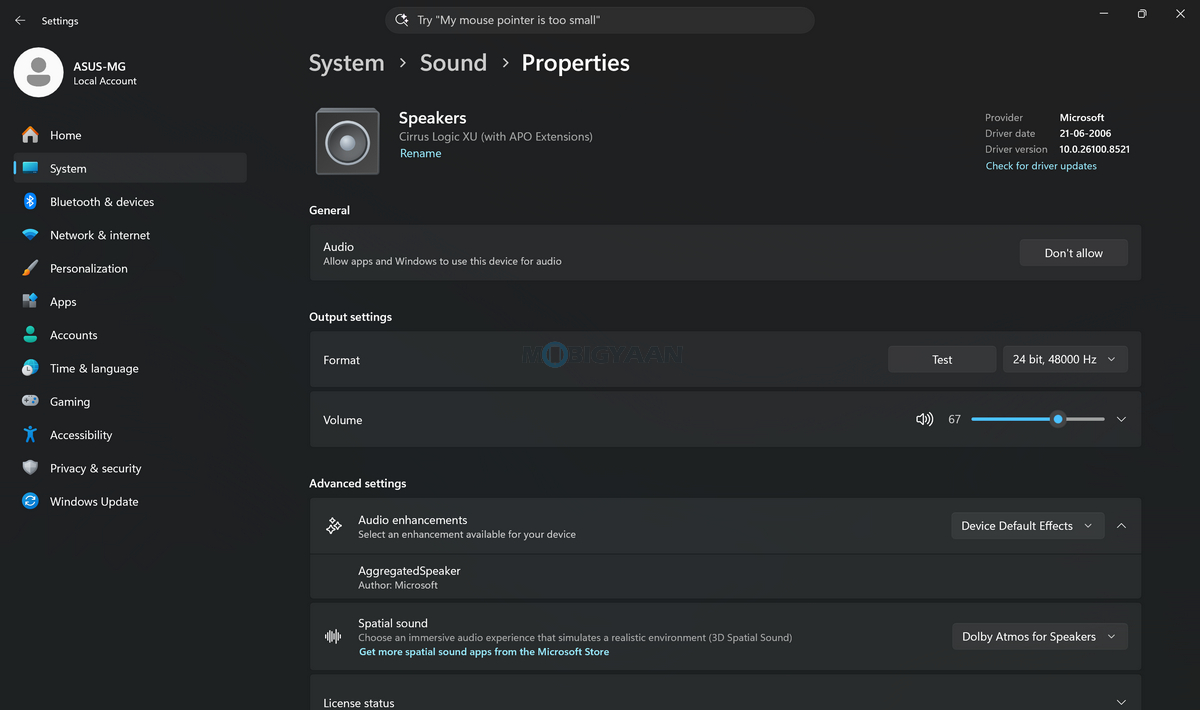1200x710 pixels.
Task: Mute speakers via the volume speaker icon
Action: coord(924,419)
